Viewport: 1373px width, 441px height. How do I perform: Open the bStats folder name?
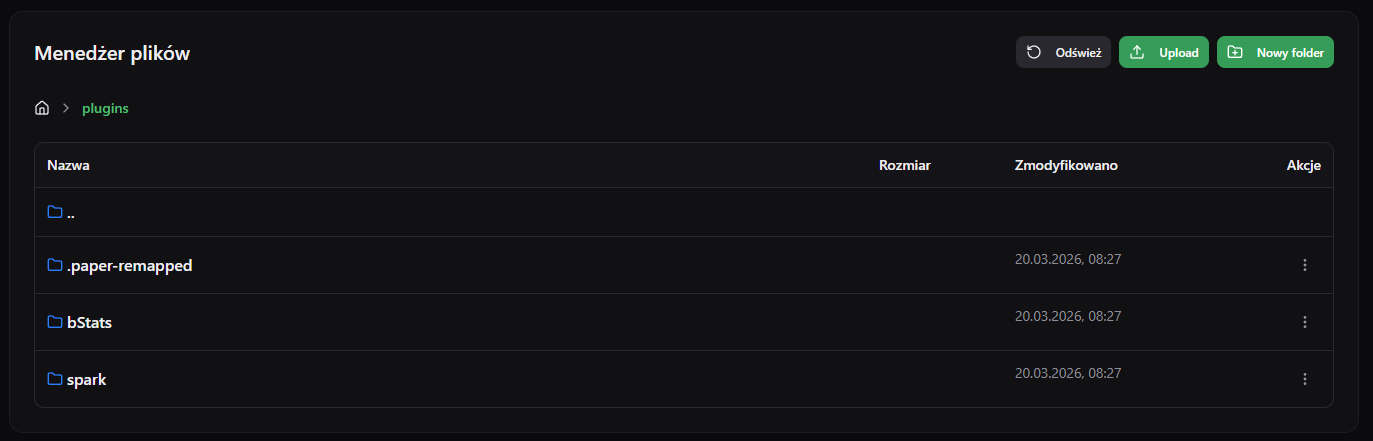pyautogui.click(x=89, y=323)
